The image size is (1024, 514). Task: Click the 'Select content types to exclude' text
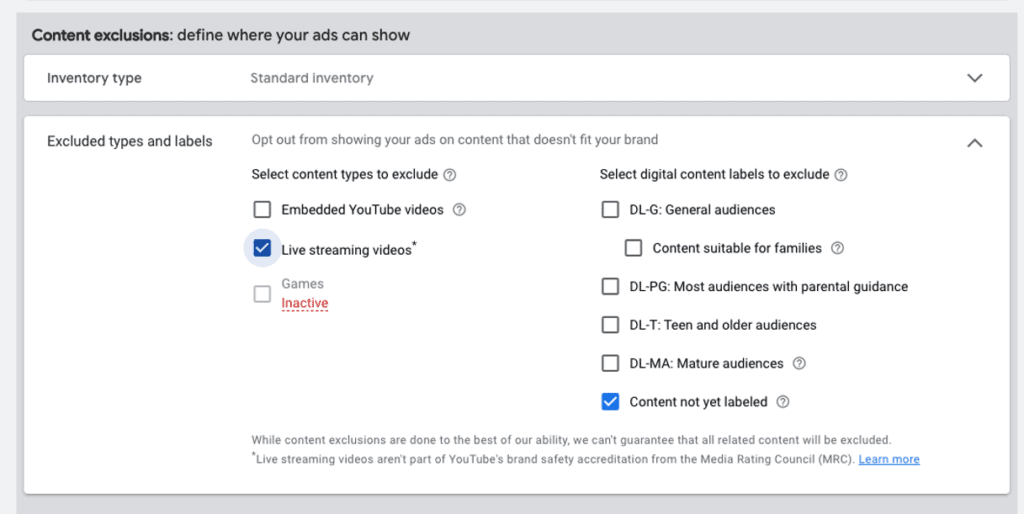click(344, 175)
